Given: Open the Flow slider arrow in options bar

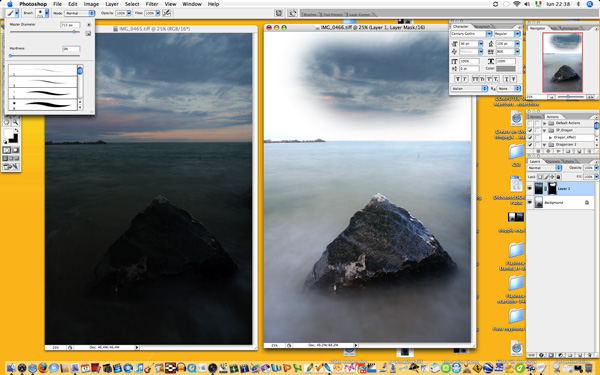Looking at the screenshot, I should (158, 13).
